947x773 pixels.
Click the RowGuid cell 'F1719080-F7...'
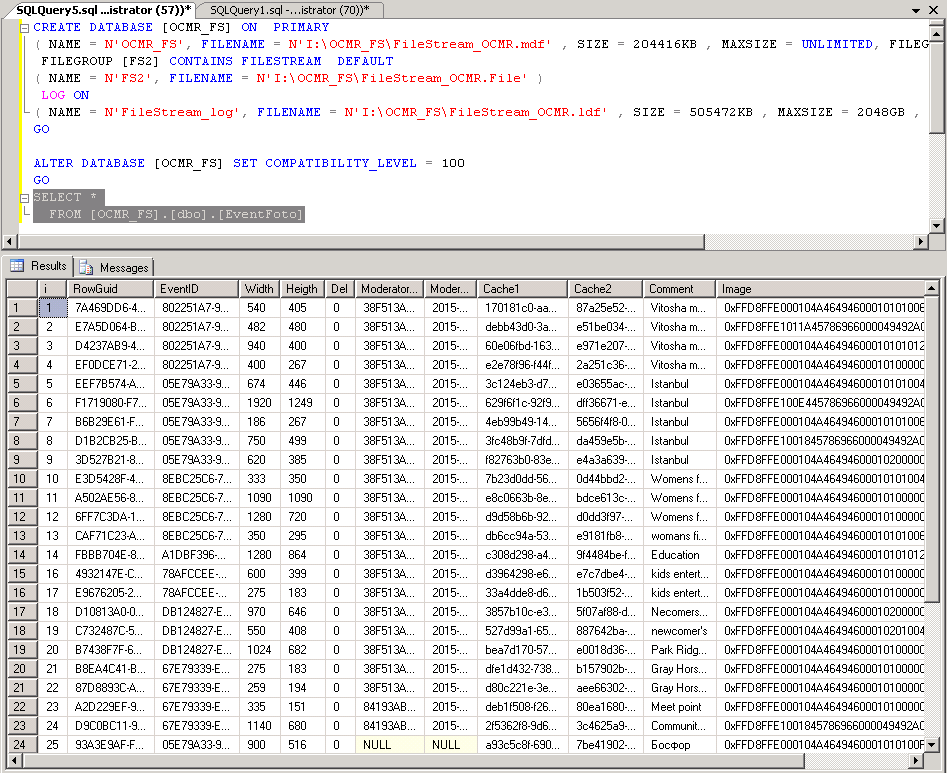coord(111,403)
